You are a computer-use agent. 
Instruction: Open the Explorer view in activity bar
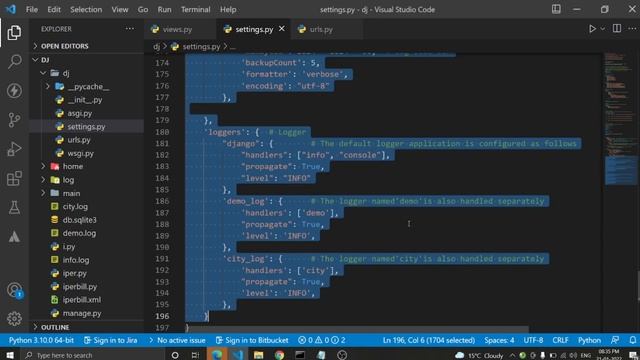(x=14, y=33)
